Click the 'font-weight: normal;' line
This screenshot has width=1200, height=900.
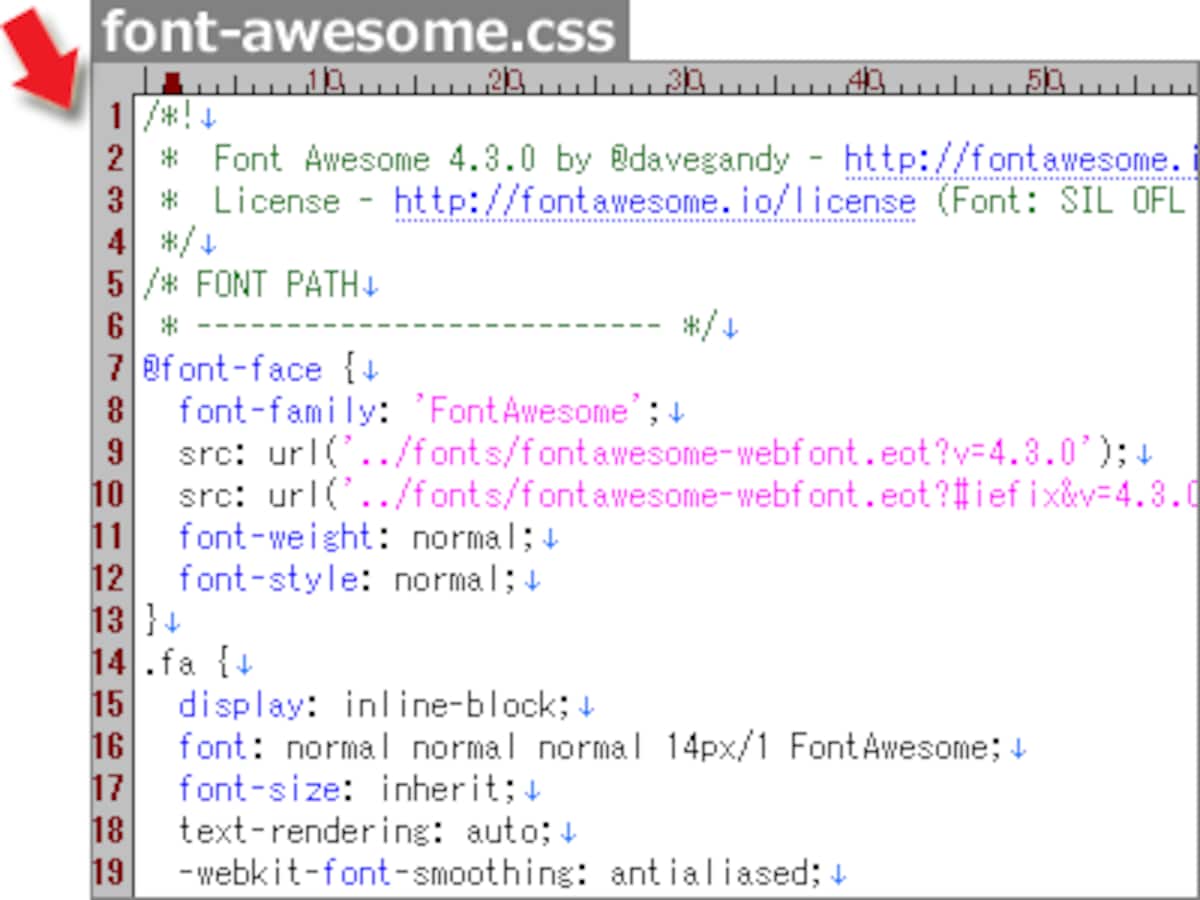tap(358, 538)
